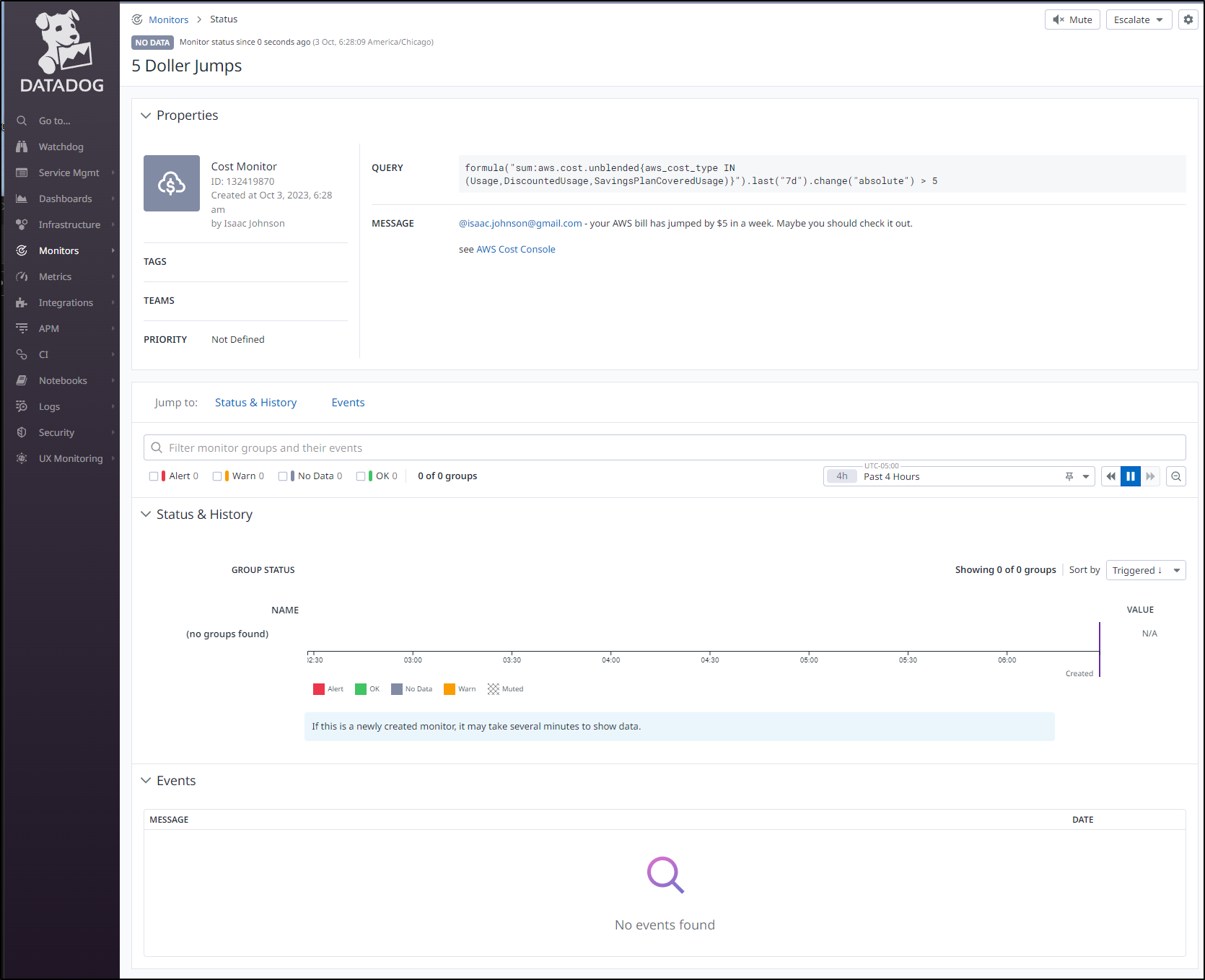Viewport: 1205px width, 980px height.
Task: Step time range backward
Action: pos(1110,476)
